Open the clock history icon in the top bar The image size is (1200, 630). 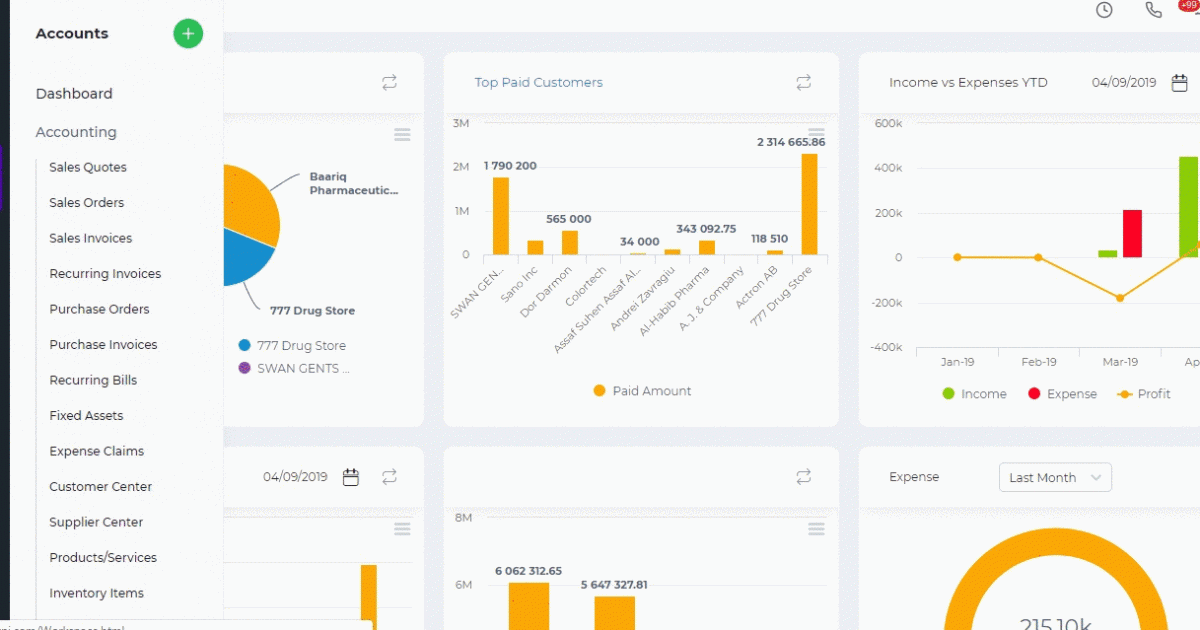point(1104,10)
